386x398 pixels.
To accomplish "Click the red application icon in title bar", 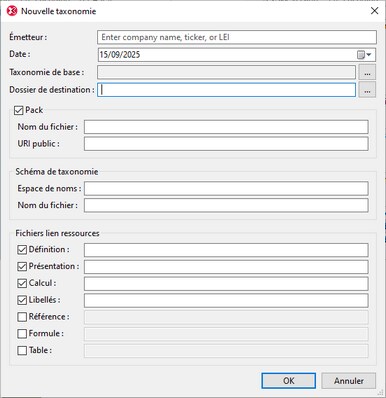I will (12, 11).
